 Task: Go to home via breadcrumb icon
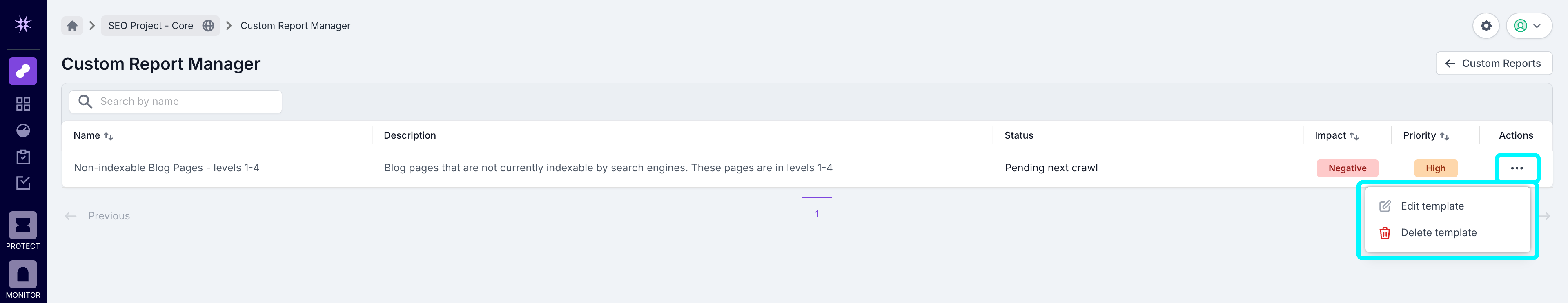coord(72,26)
